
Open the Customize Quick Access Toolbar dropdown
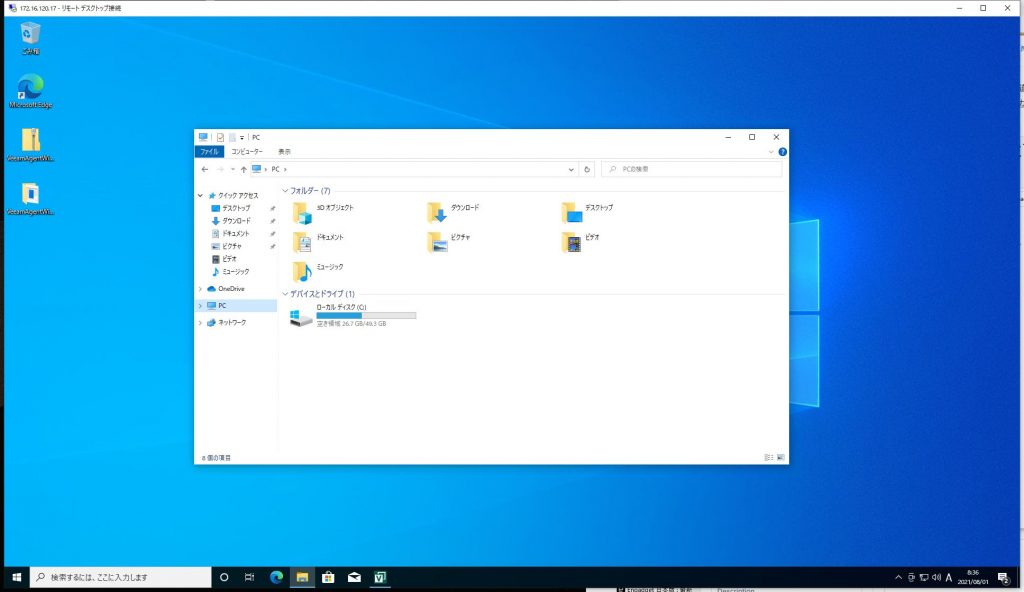pyautogui.click(x=242, y=138)
